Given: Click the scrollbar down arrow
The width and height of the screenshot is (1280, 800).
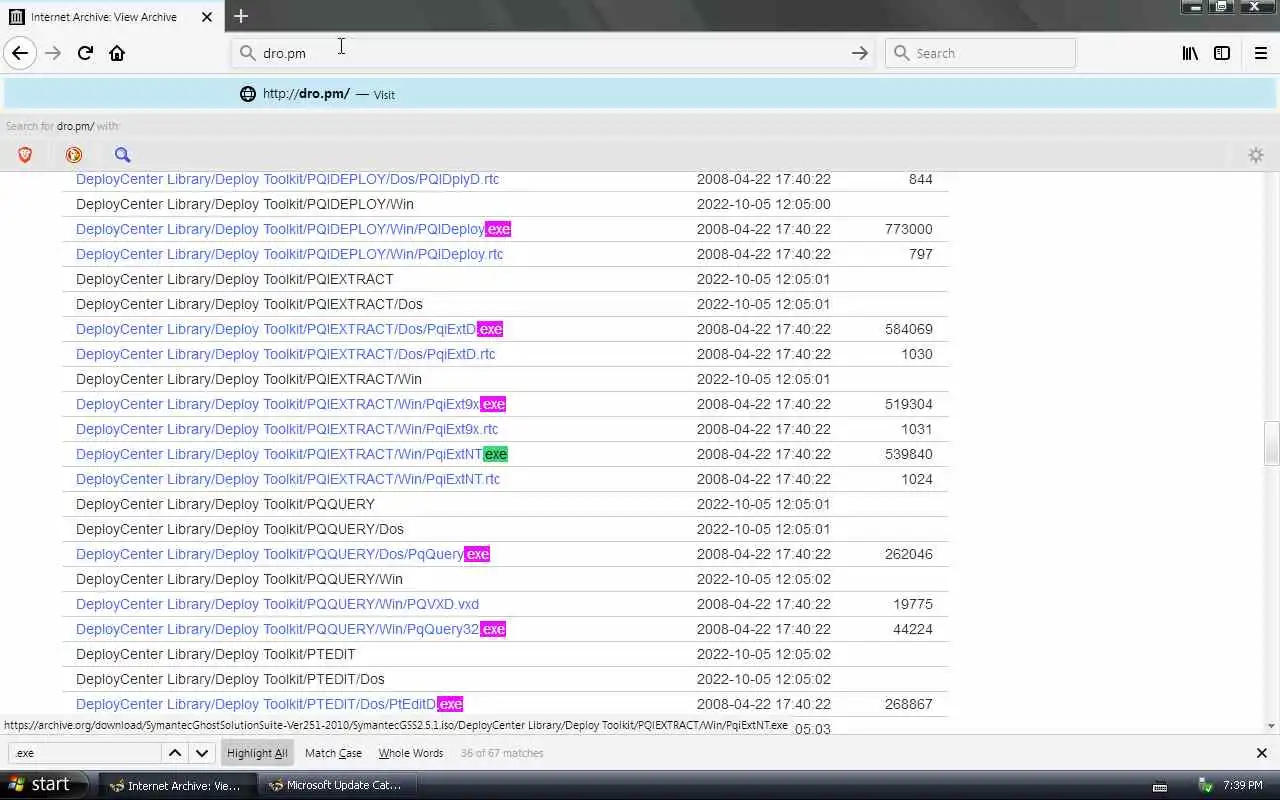Looking at the screenshot, I should click(1272, 726).
